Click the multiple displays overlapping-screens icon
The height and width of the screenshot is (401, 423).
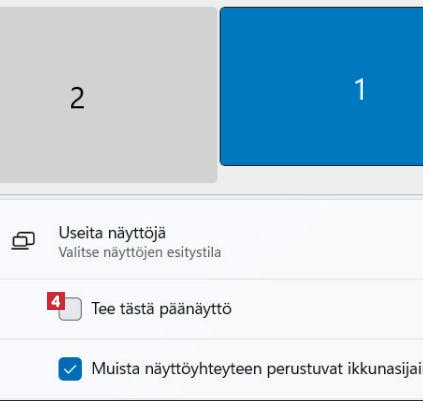pyautogui.click(x=23, y=241)
